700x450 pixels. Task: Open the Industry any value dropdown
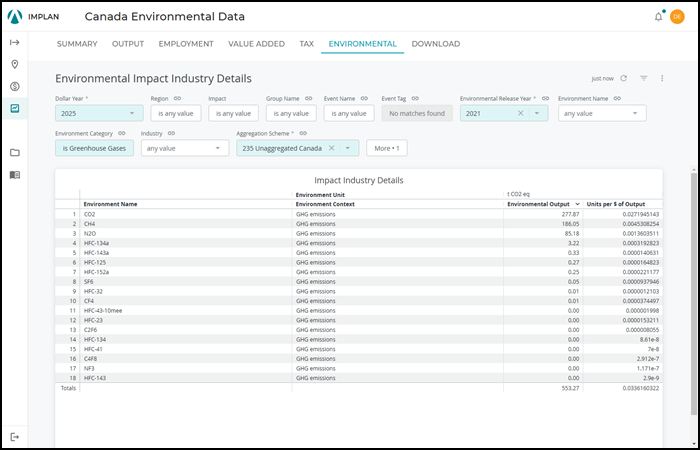click(x=185, y=148)
